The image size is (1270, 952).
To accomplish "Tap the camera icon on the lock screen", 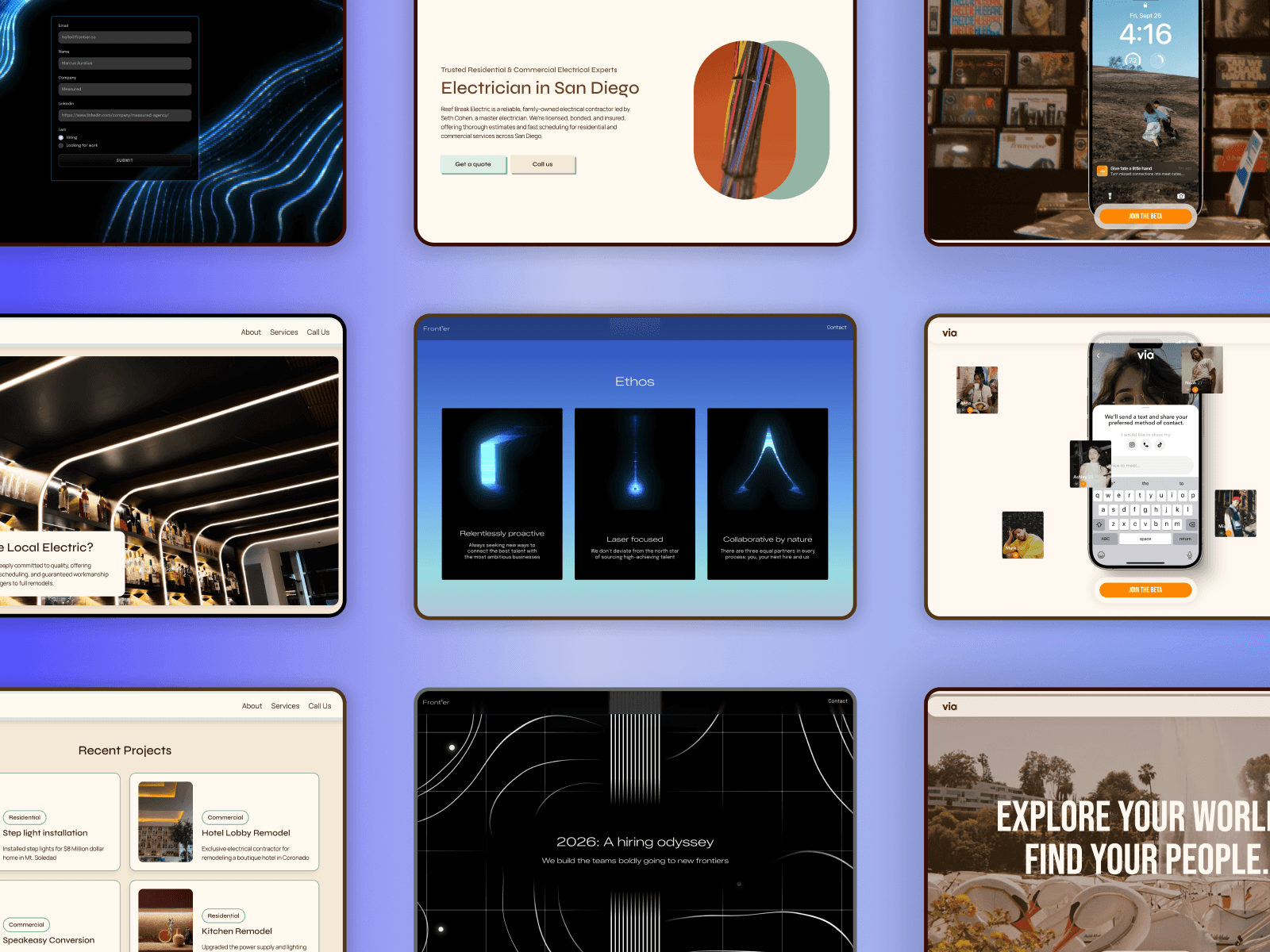I will [1181, 196].
